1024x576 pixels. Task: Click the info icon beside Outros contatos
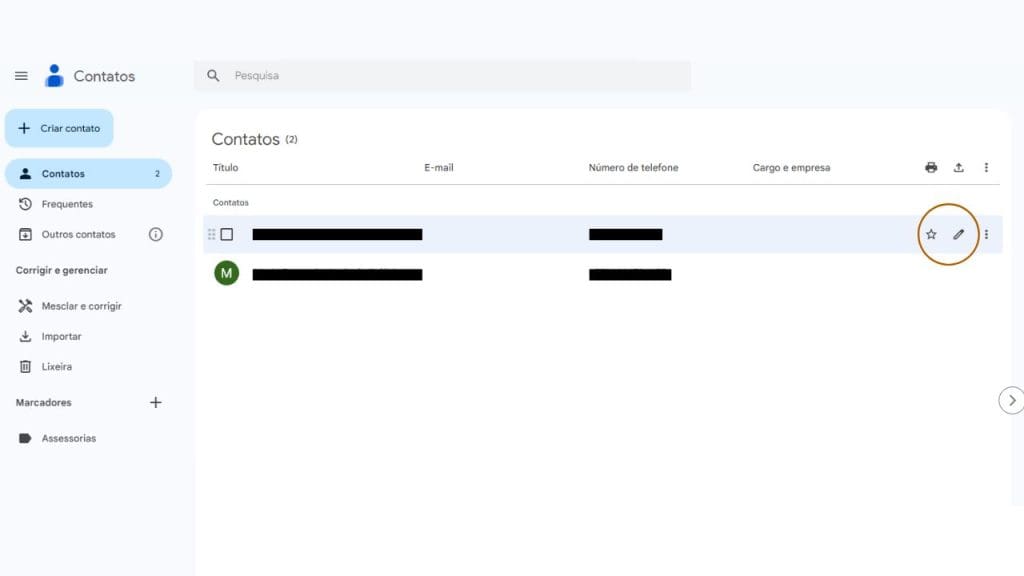(x=156, y=234)
